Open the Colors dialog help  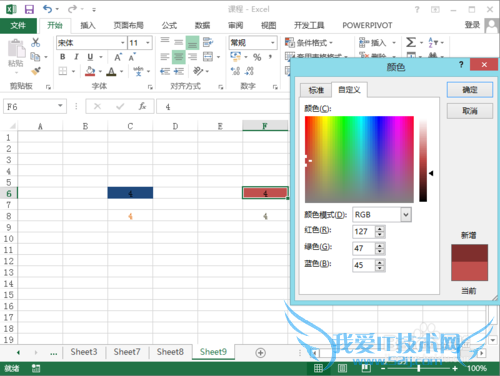point(461,64)
